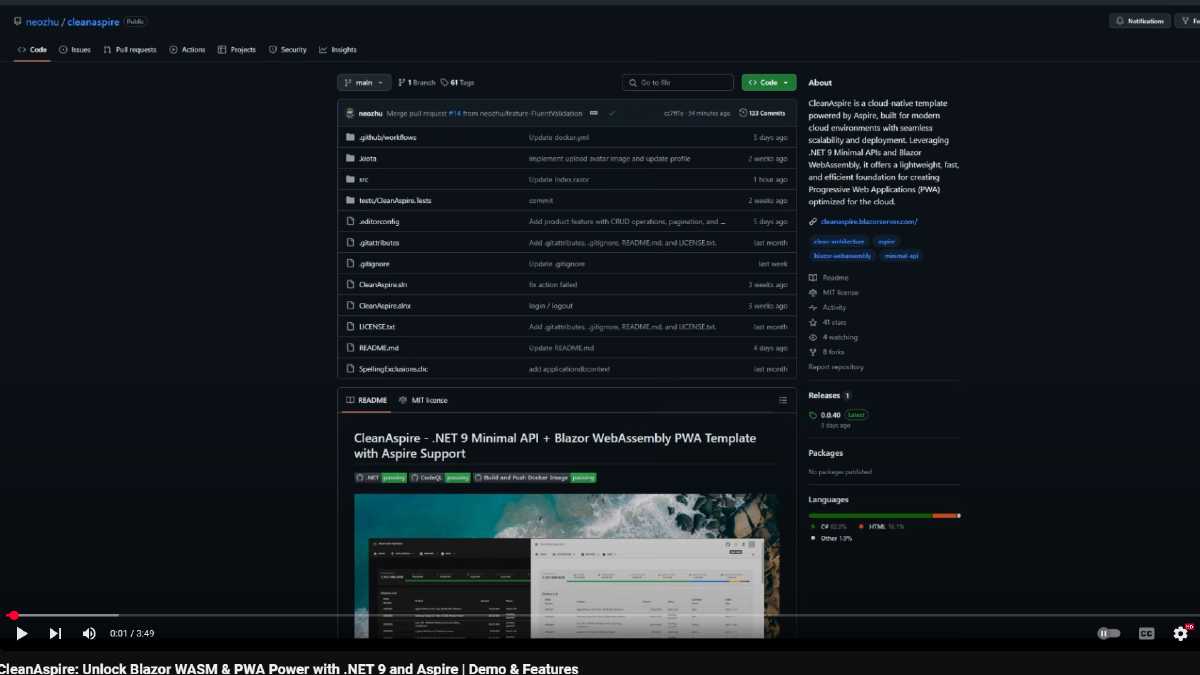
Task: Switch to the MIT license tab
Action: coord(424,400)
